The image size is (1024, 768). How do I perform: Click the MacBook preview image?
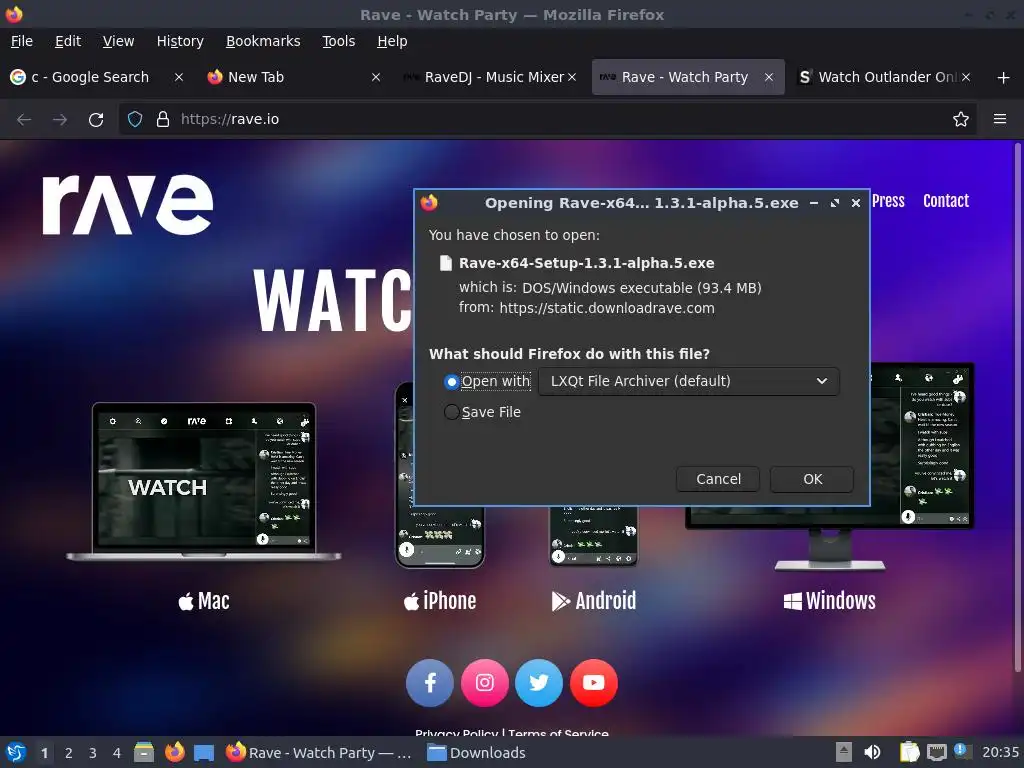coord(203,481)
